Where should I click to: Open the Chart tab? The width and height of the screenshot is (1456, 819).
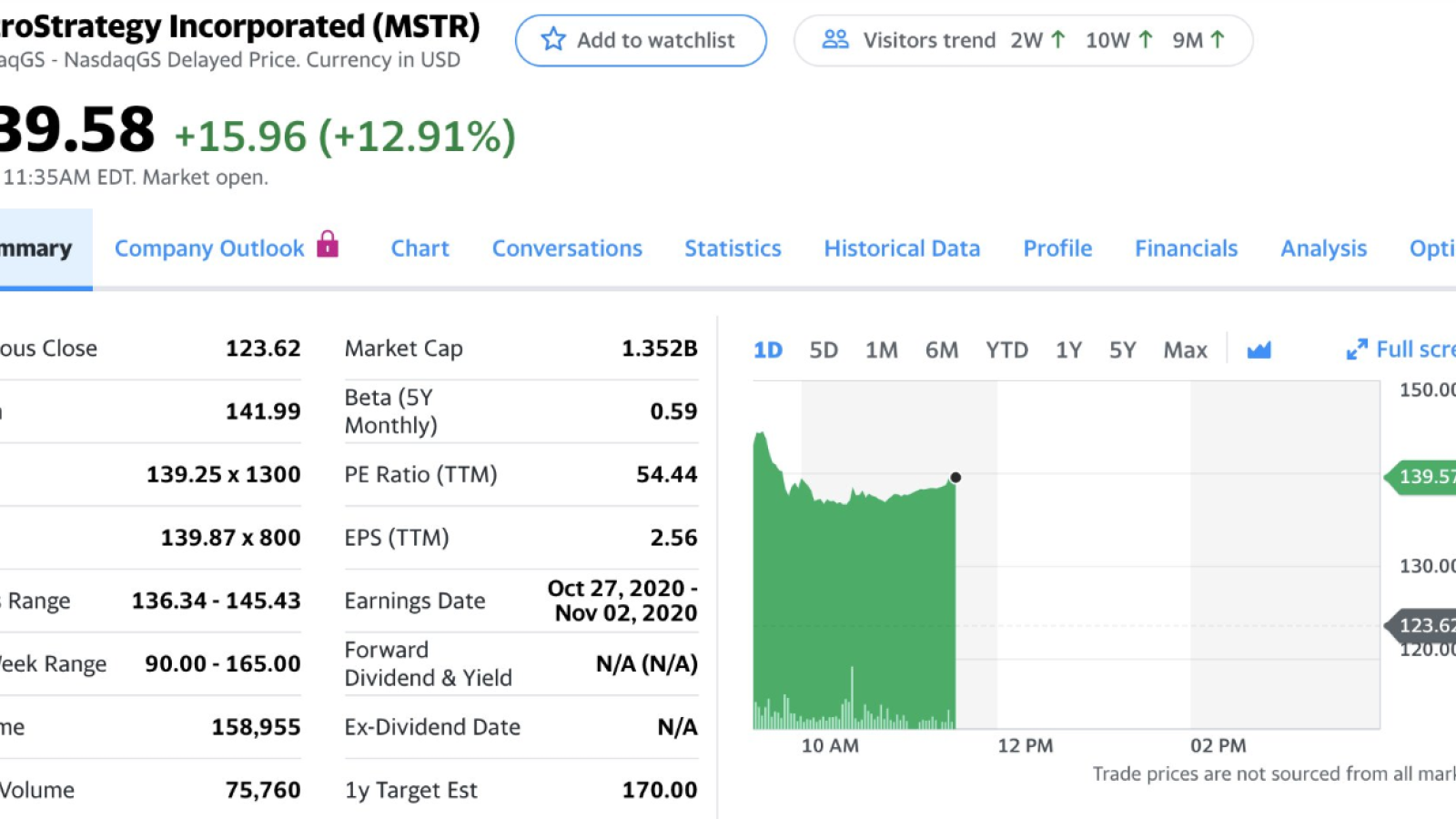[420, 248]
